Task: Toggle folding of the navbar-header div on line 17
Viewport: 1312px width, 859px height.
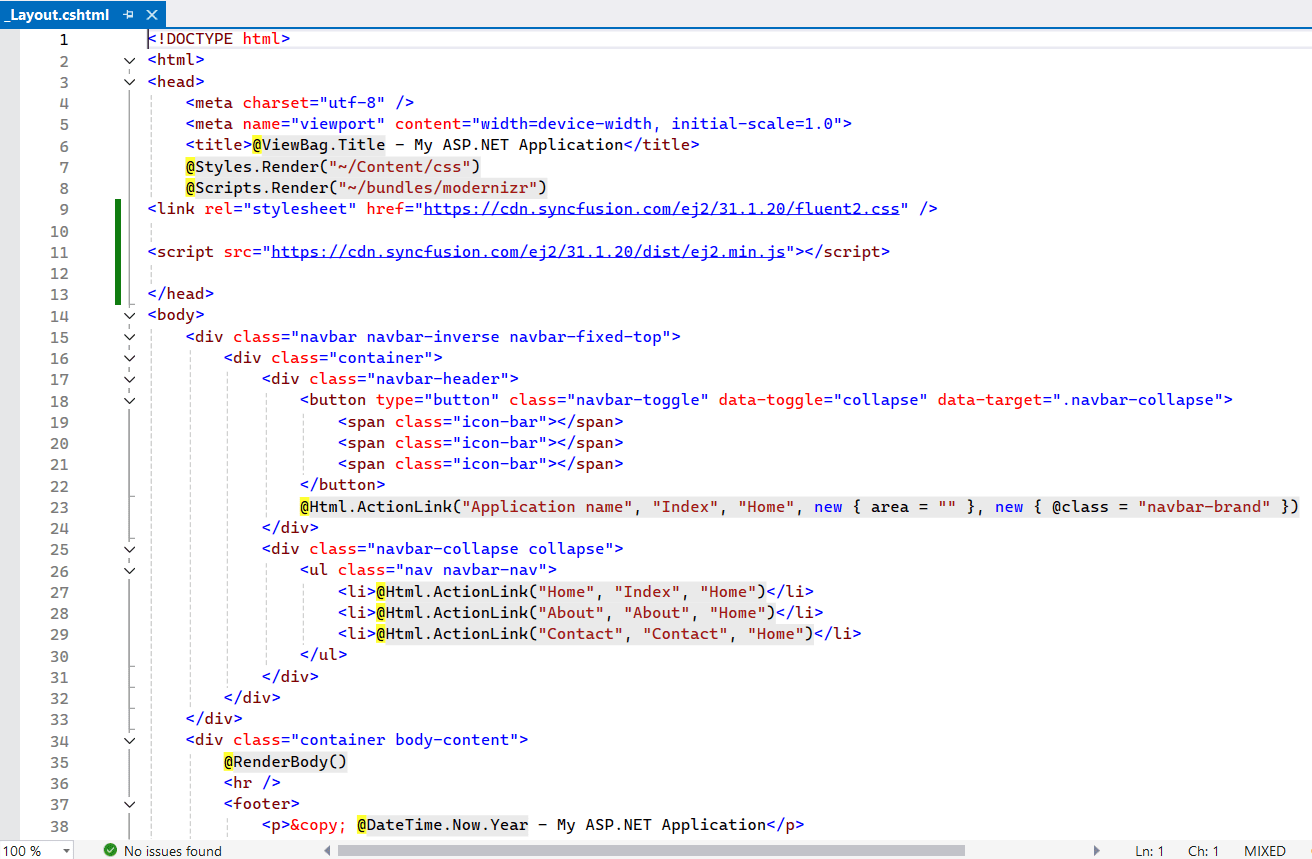Action: tap(129, 378)
